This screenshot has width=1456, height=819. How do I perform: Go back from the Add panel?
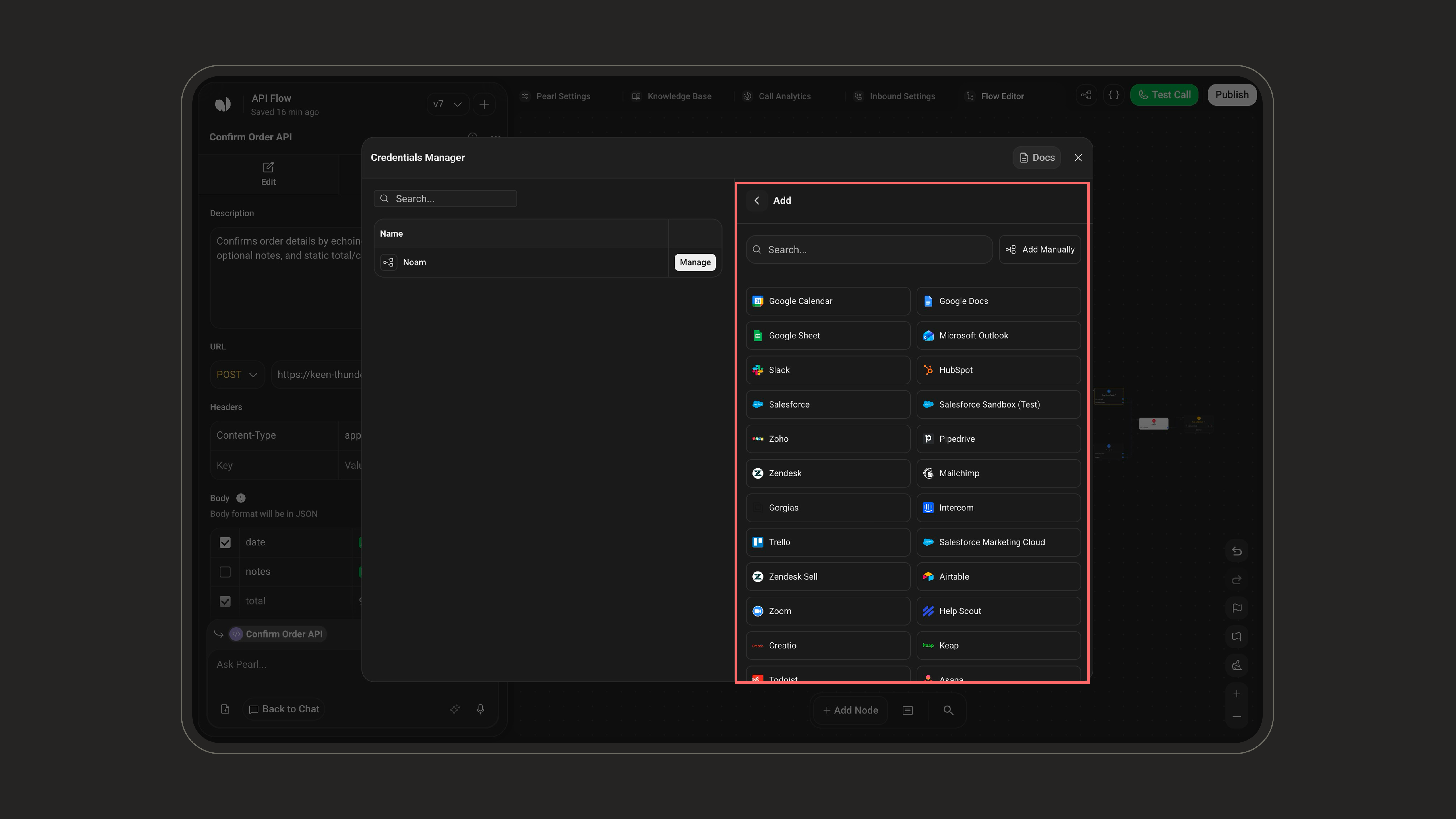pos(757,201)
